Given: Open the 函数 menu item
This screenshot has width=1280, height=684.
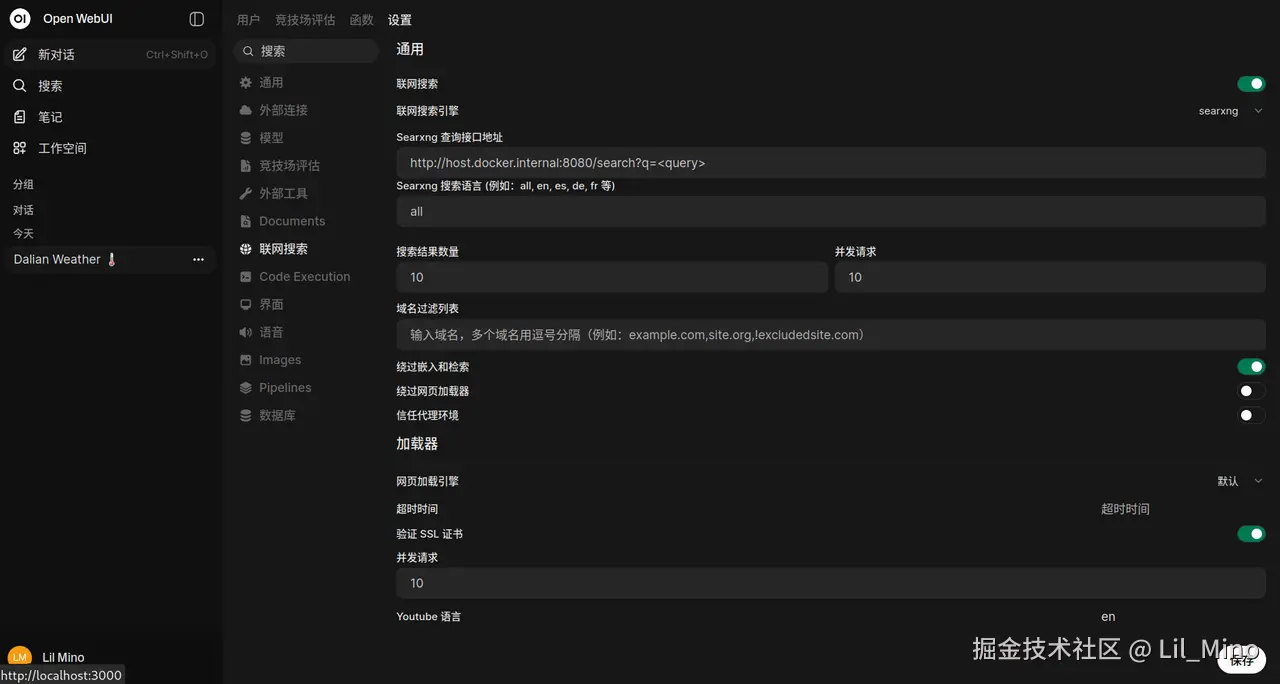Looking at the screenshot, I should pos(361,18).
